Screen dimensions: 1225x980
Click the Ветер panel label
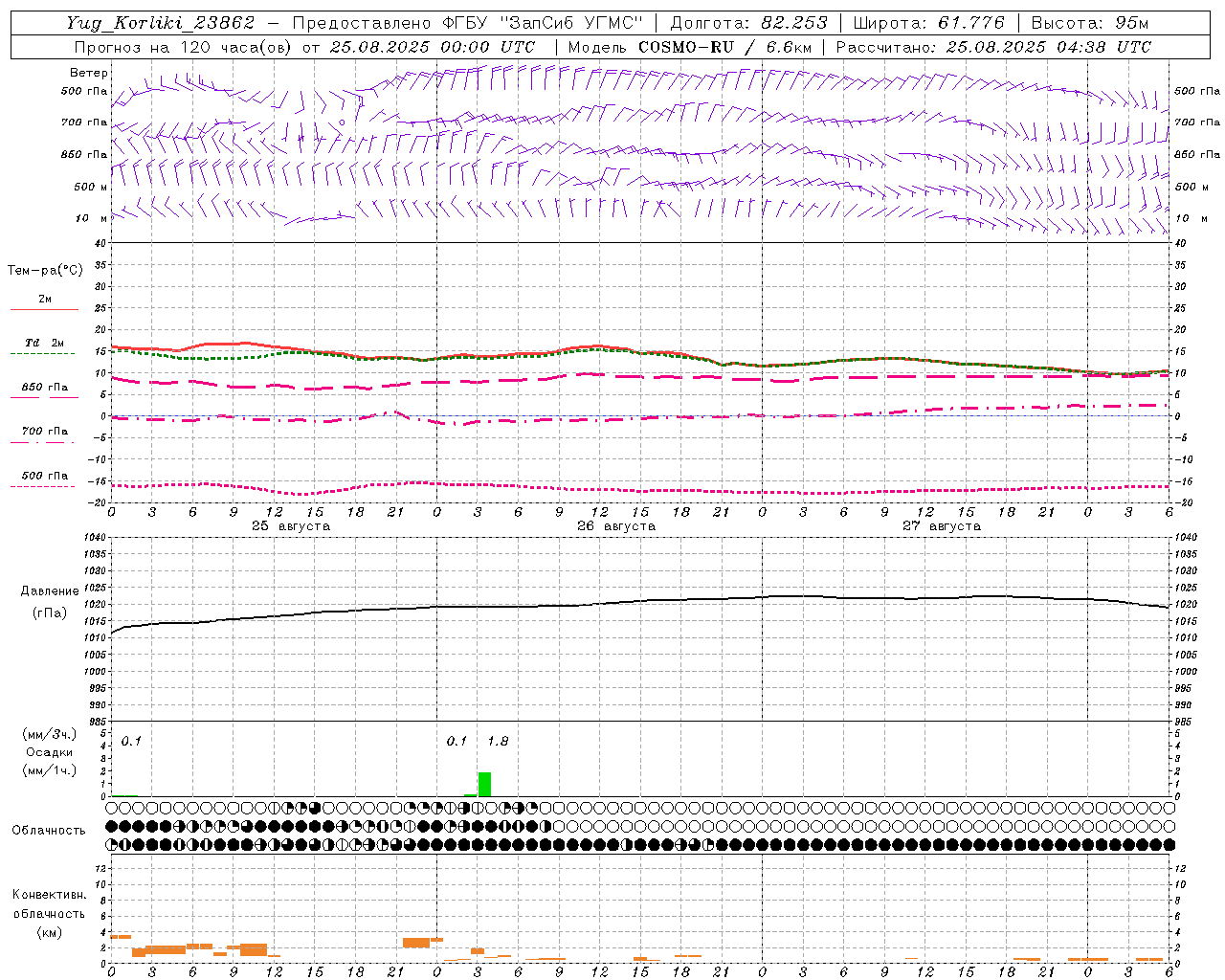[x=89, y=73]
